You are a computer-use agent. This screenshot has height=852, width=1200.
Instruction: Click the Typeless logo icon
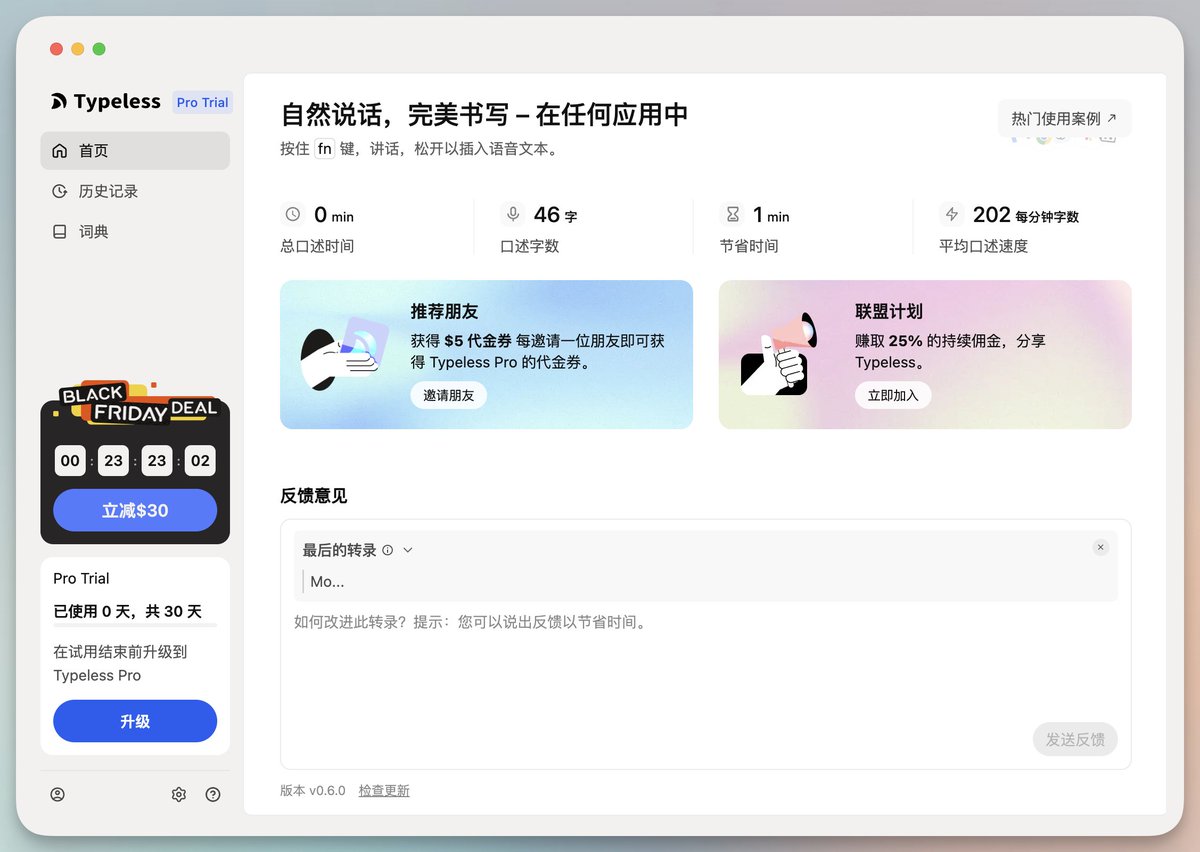pyautogui.click(x=59, y=102)
